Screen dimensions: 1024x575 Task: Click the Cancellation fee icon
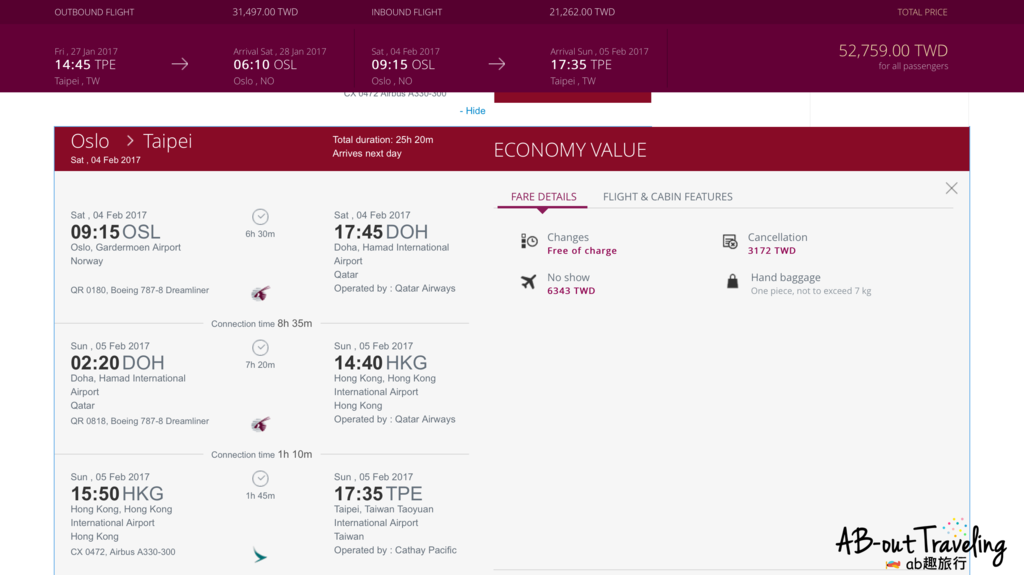(730, 241)
